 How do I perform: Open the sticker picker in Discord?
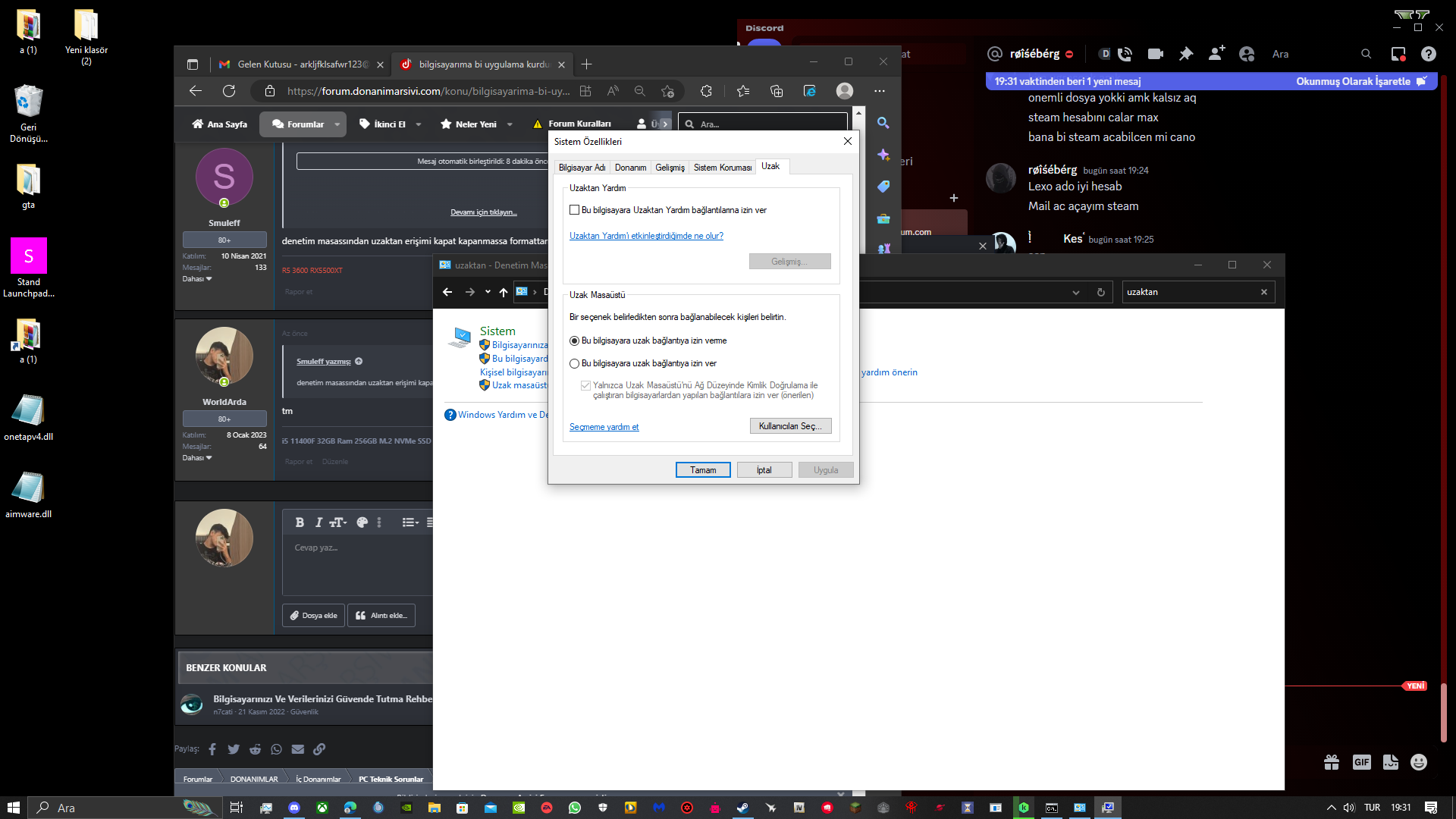point(1390,762)
